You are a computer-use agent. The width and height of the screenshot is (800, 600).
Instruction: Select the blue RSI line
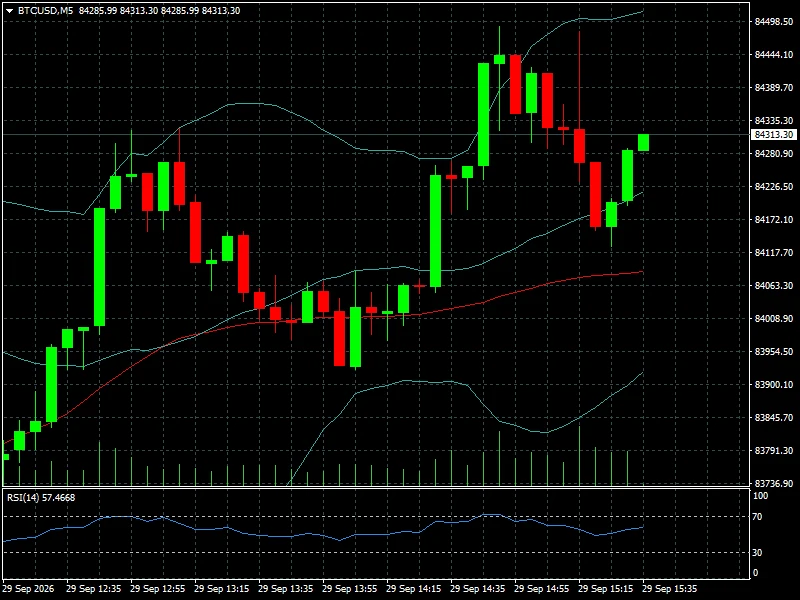click(327, 534)
